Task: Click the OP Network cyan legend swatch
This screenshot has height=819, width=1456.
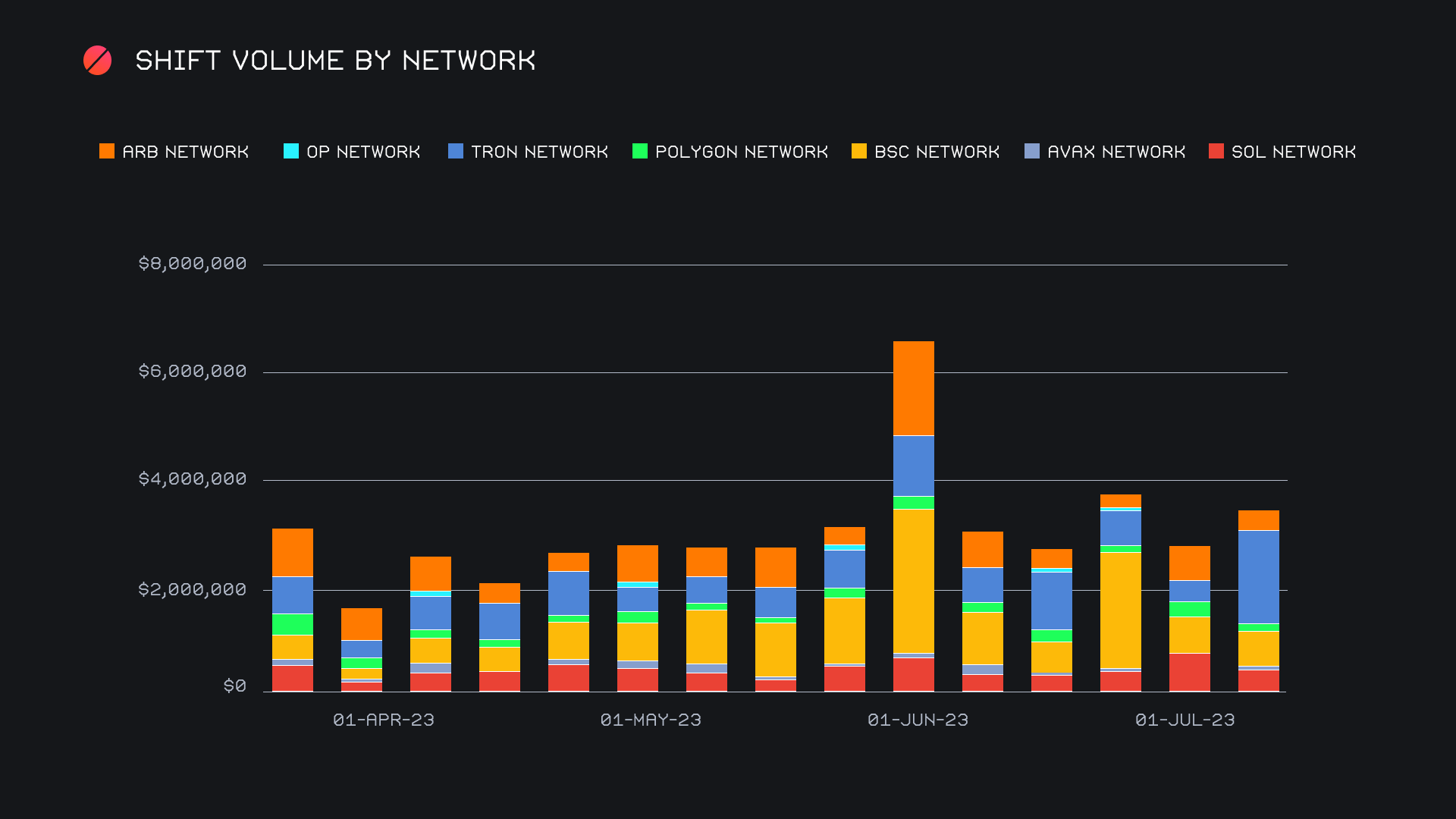Action: tap(291, 151)
